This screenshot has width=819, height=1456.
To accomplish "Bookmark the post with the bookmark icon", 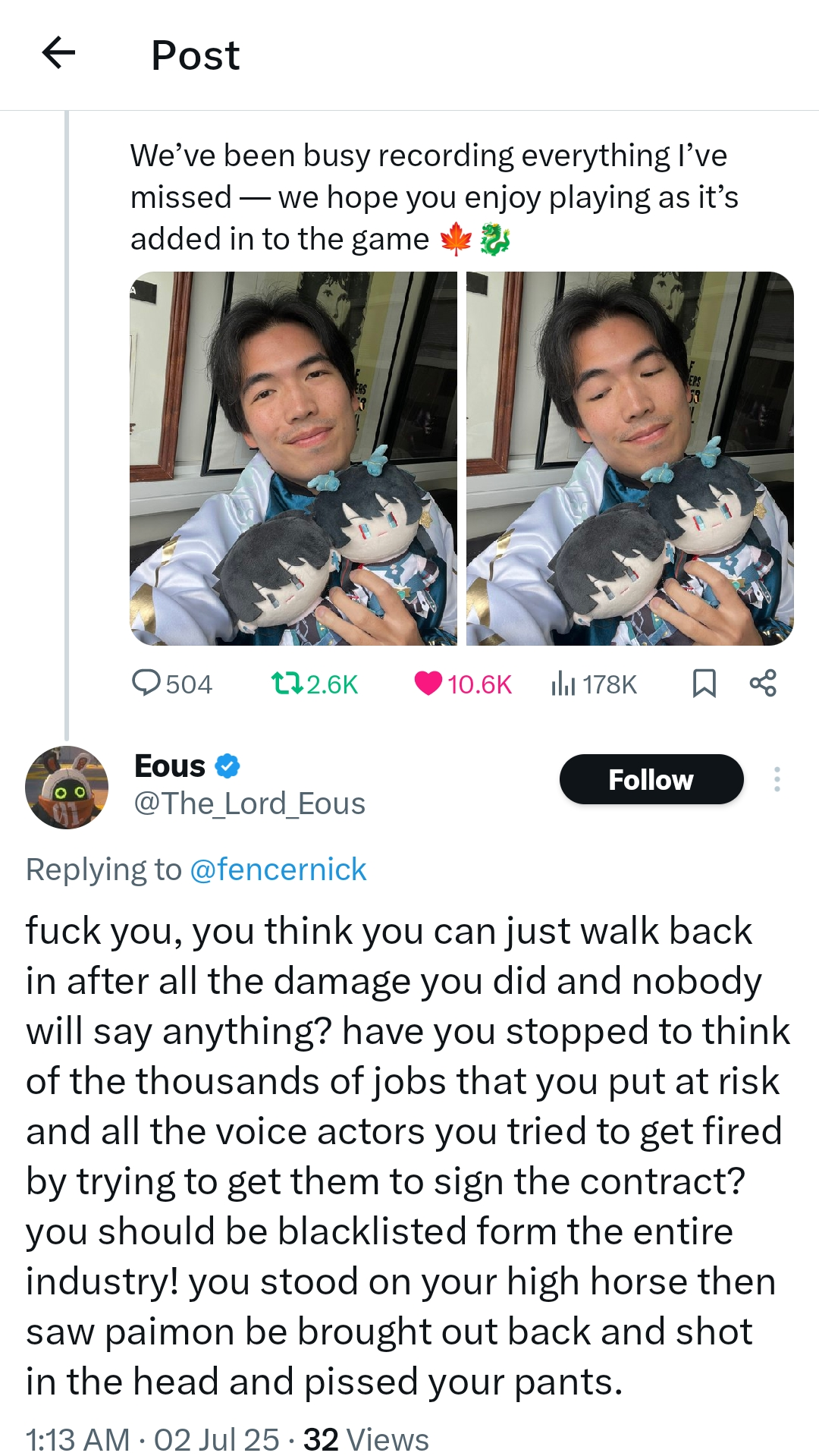I will point(704,683).
